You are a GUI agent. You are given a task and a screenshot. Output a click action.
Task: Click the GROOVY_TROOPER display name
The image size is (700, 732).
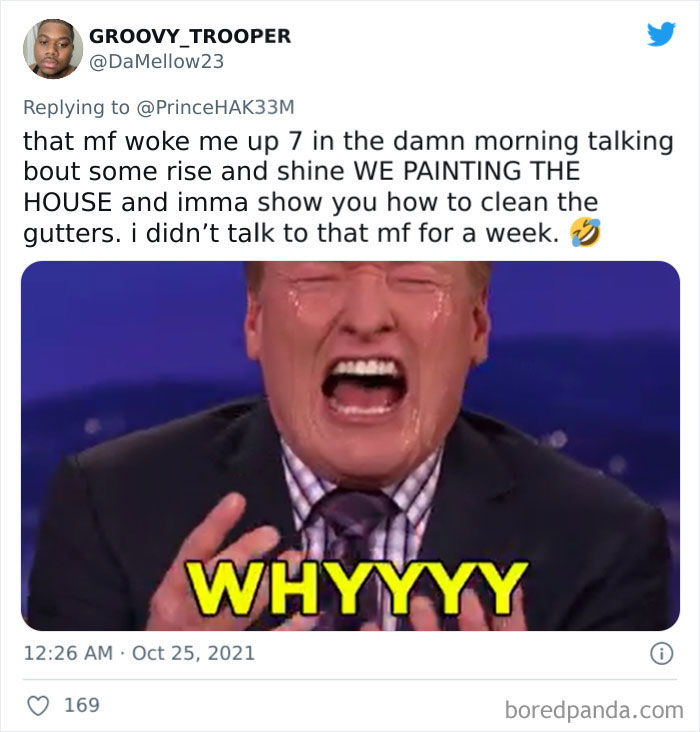click(190, 36)
